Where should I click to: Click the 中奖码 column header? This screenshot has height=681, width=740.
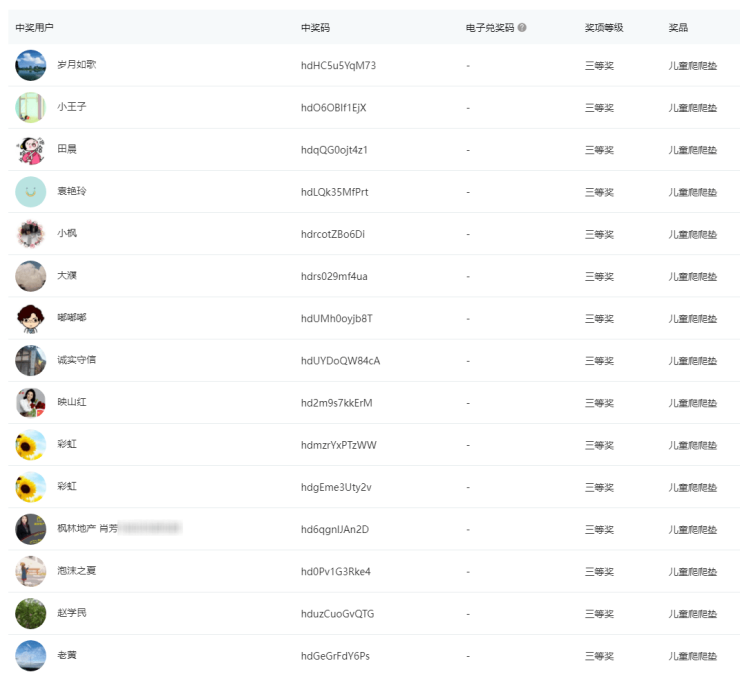(315, 27)
